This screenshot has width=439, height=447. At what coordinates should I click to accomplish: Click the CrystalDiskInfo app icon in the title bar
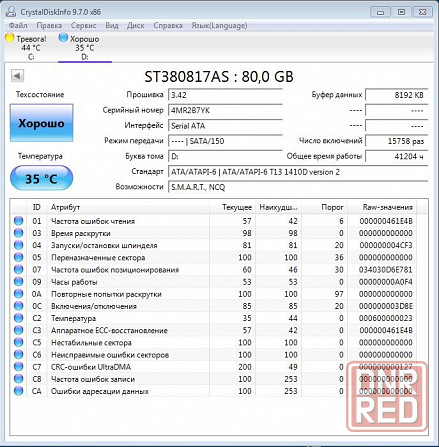11,12
